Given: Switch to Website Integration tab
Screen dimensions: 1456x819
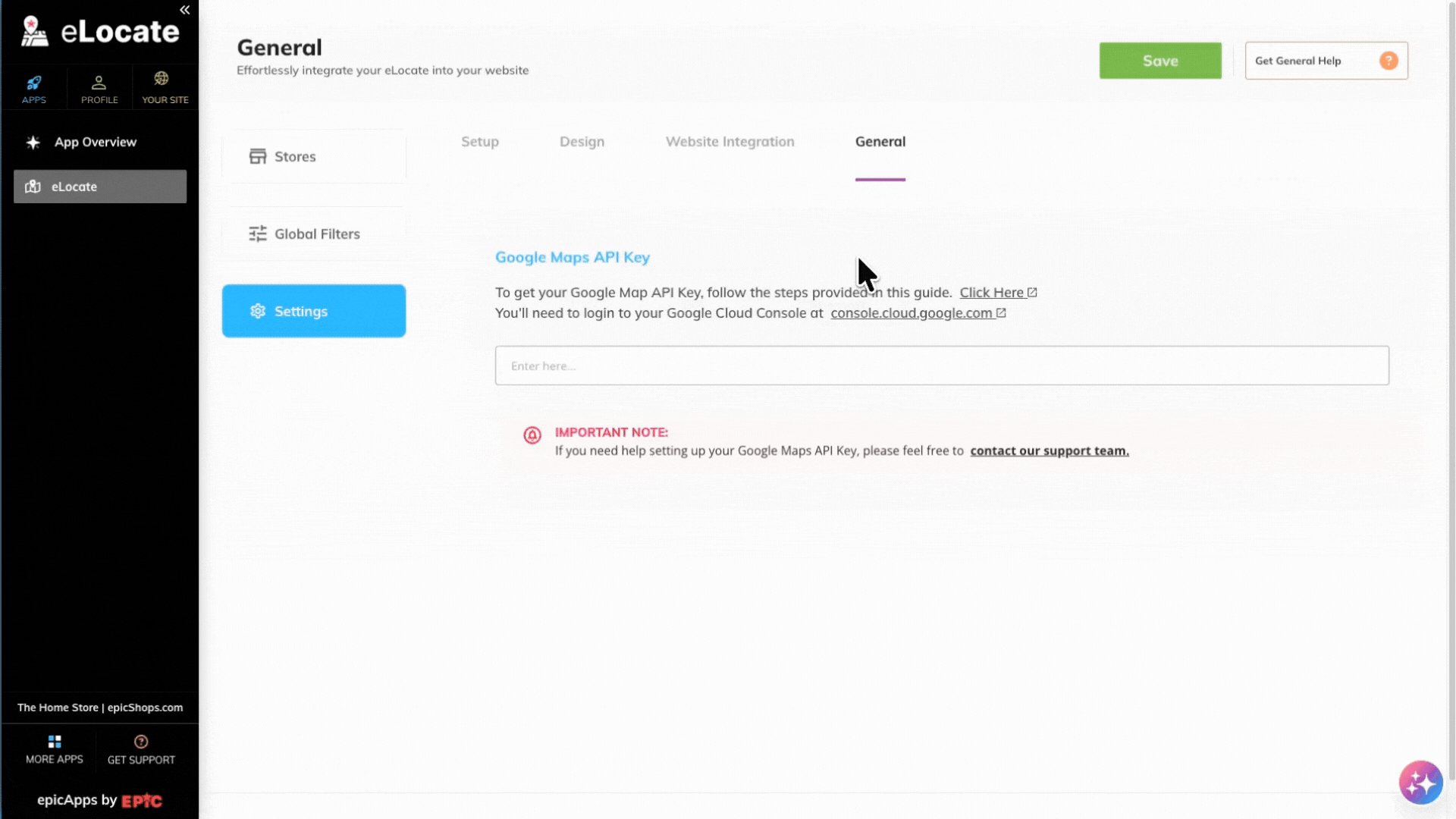Looking at the screenshot, I should (730, 142).
